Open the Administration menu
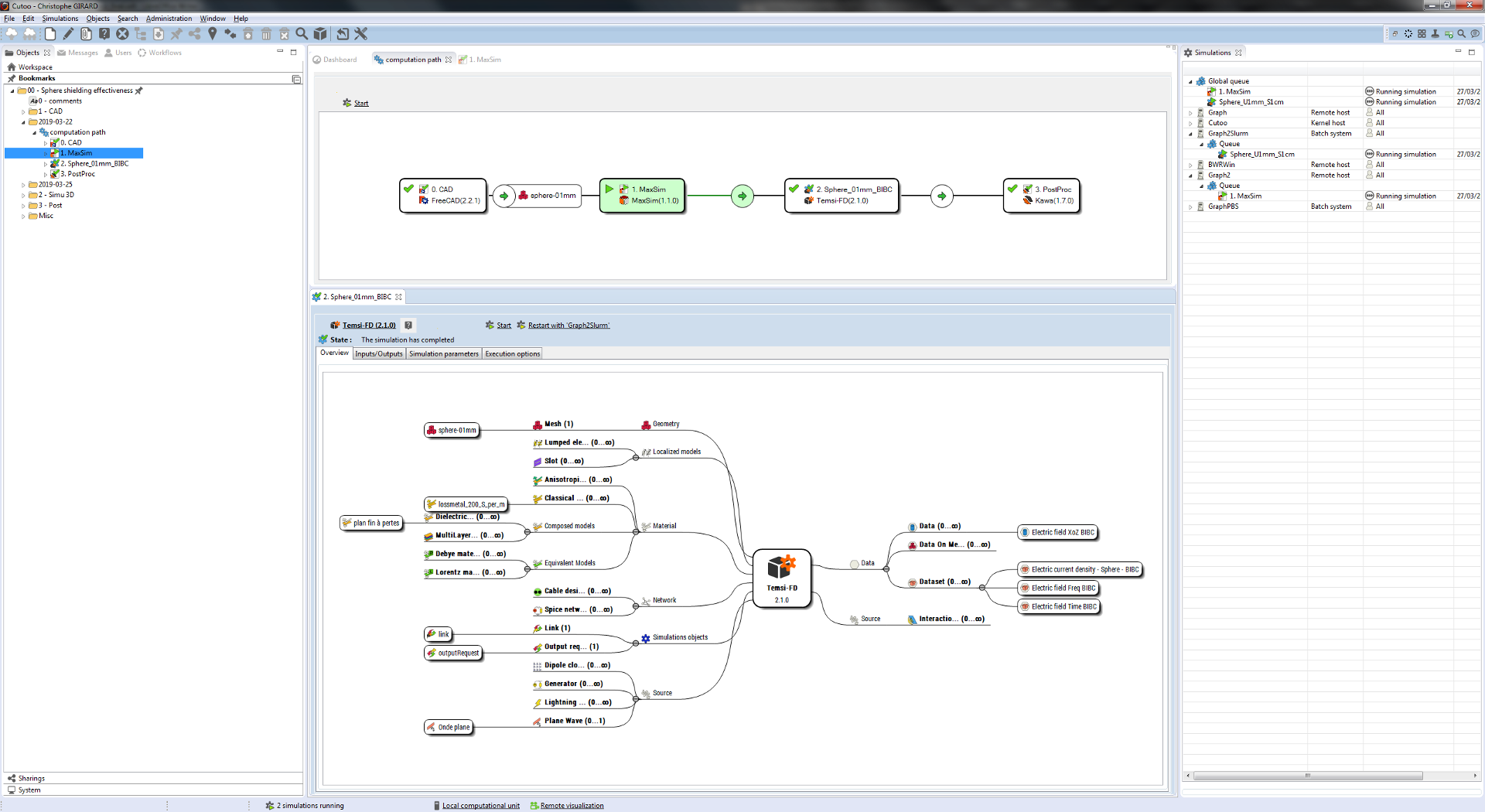The image size is (1485, 812). click(169, 19)
